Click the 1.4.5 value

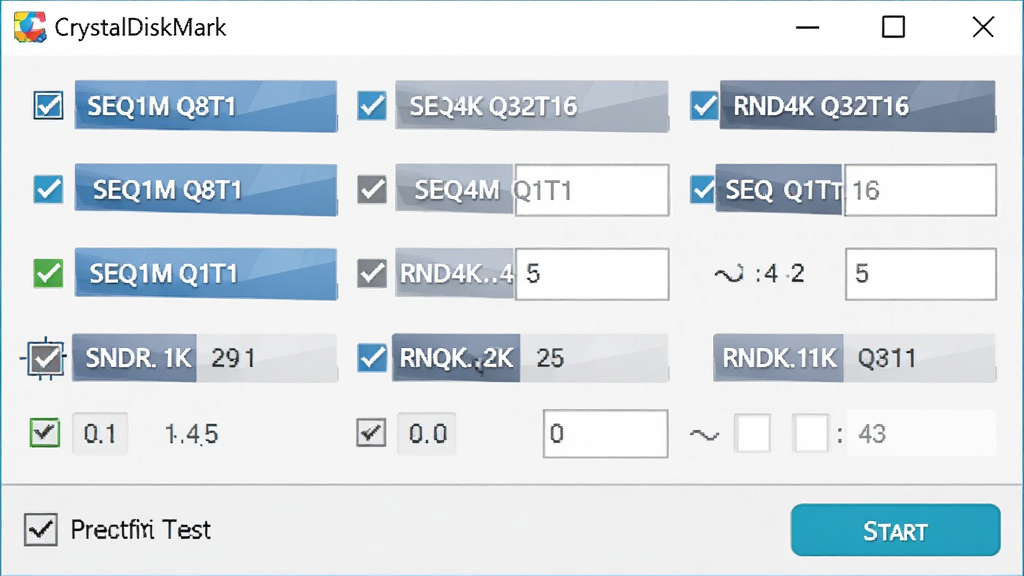click(x=191, y=434)
